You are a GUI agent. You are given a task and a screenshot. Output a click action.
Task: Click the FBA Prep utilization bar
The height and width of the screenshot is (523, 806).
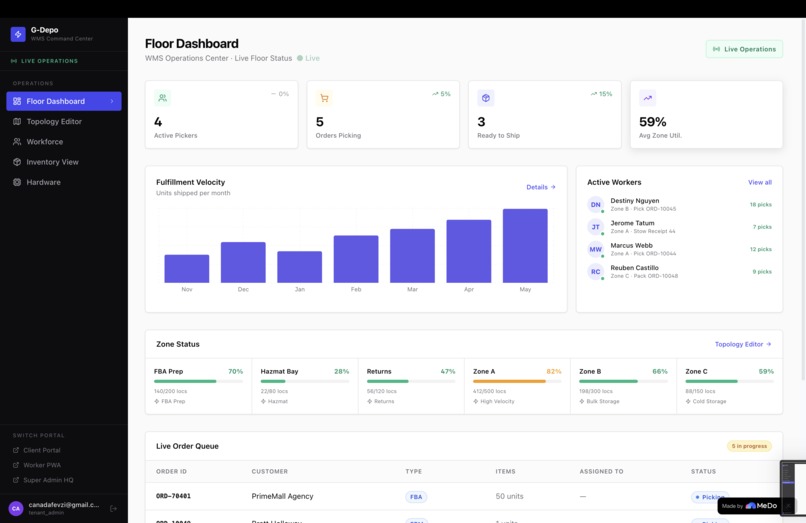point(198,381)
